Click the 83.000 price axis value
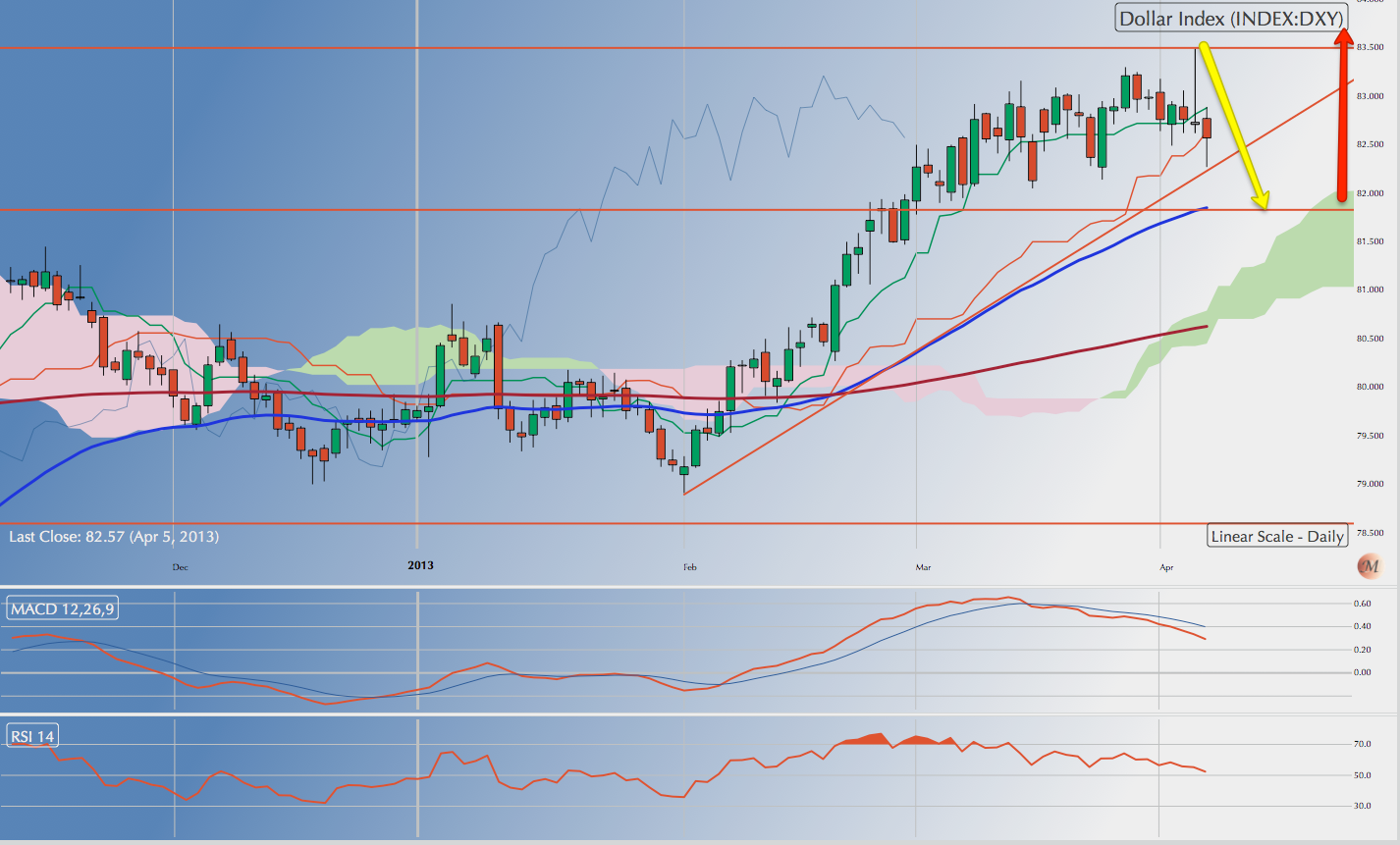 click(x=1370, y=96)
